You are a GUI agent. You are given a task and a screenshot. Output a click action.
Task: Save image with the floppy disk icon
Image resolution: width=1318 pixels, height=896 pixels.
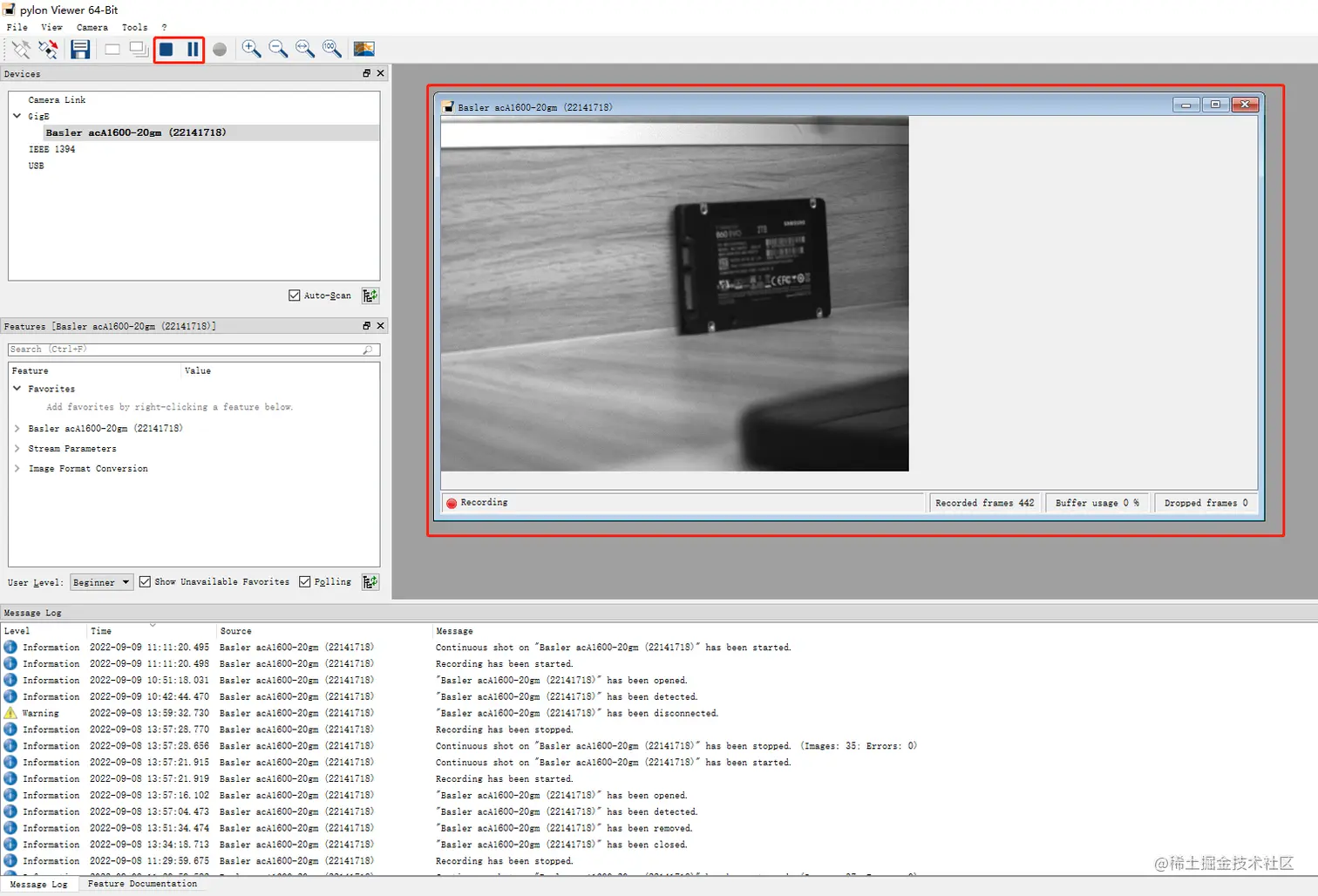pyautogui.click(x=80, y=50)
